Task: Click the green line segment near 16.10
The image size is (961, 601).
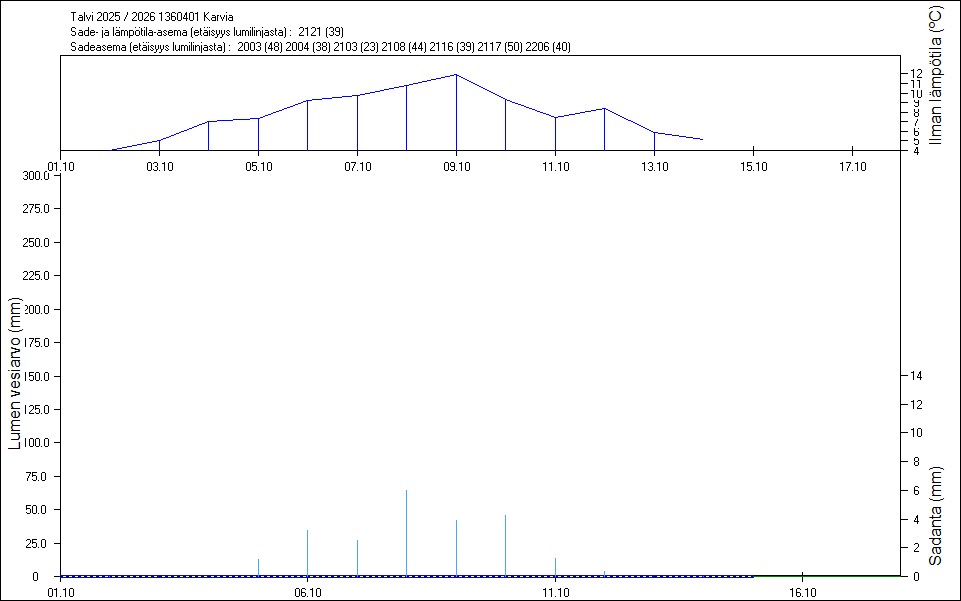Action: click(x=825, y=576)
